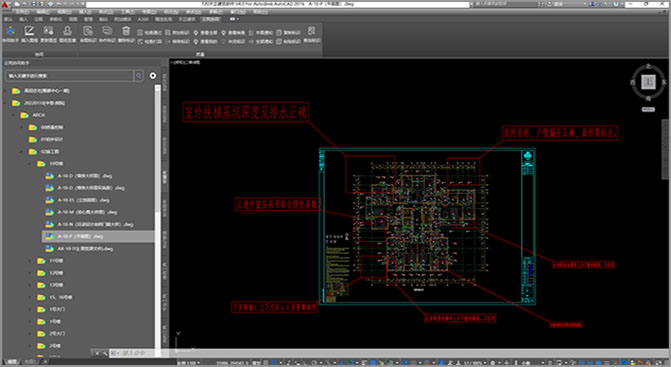The image size is (671, 367).
Task: Open the 绘图(D) menu
Action: (150, 12)
